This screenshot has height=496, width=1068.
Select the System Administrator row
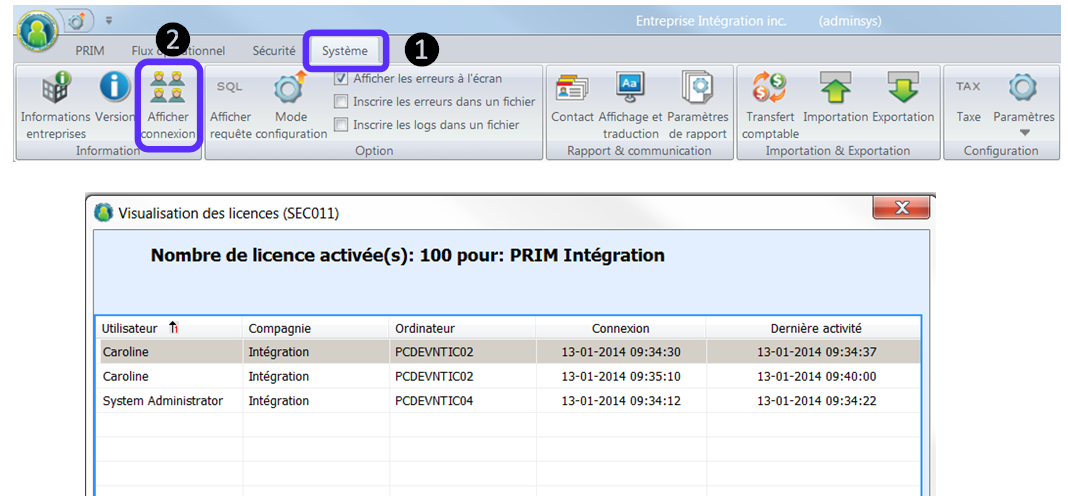pyautogui.click(x=162, y=401)
